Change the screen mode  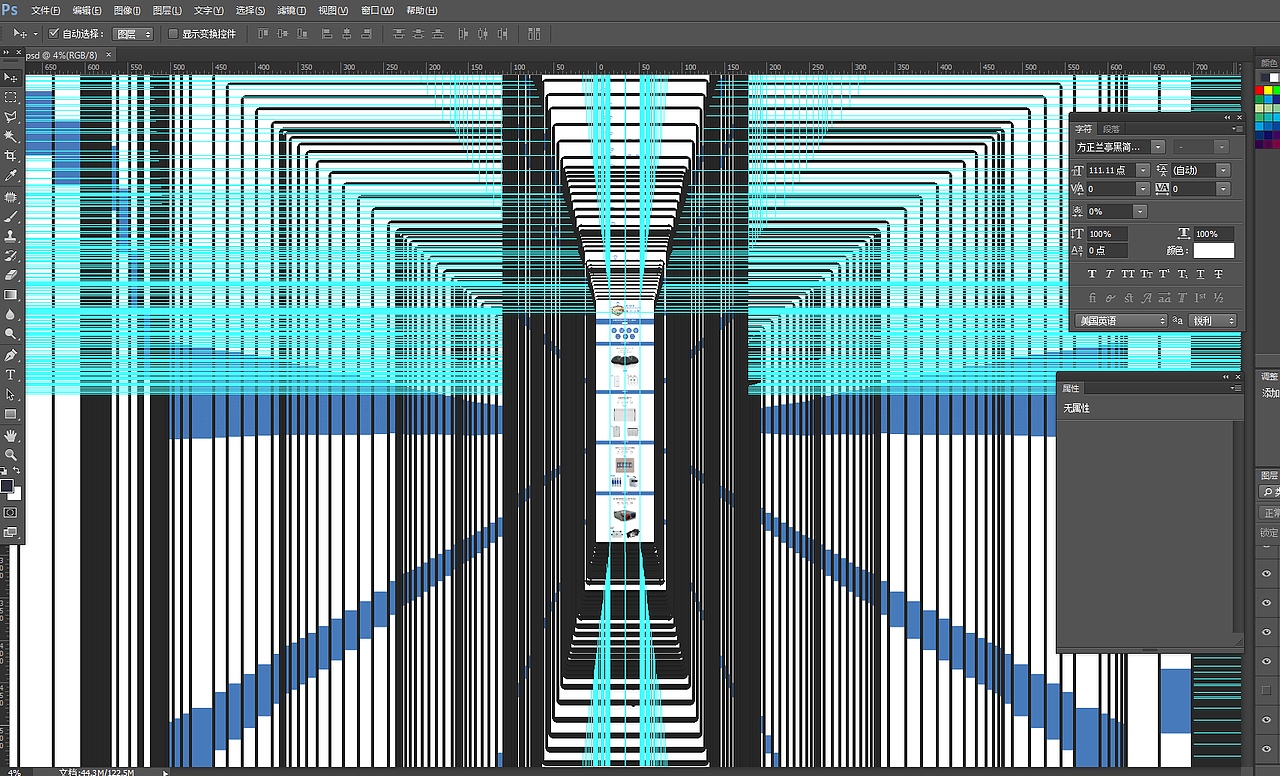[x=11, y=533]
